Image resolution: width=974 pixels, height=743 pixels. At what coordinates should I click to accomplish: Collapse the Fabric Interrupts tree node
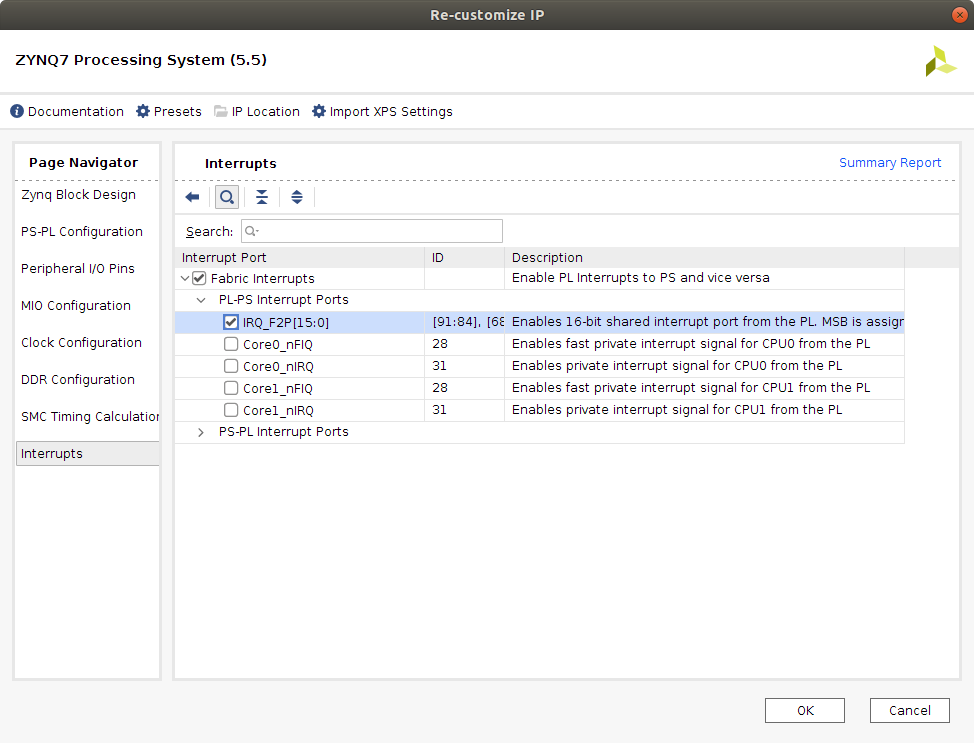(x=184, y=278)
